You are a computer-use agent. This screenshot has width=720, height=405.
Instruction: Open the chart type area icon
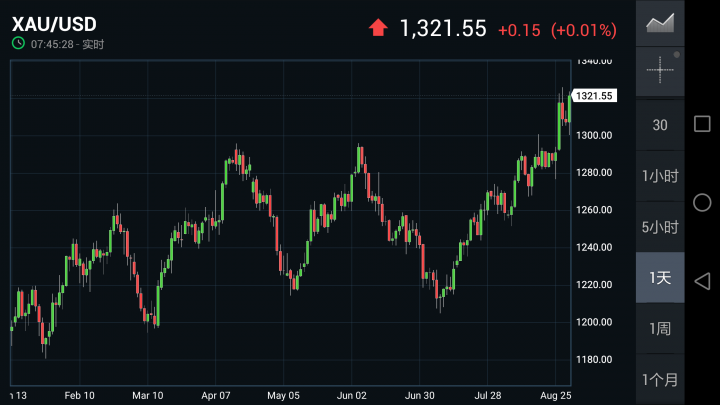click(x=660, y=23)
